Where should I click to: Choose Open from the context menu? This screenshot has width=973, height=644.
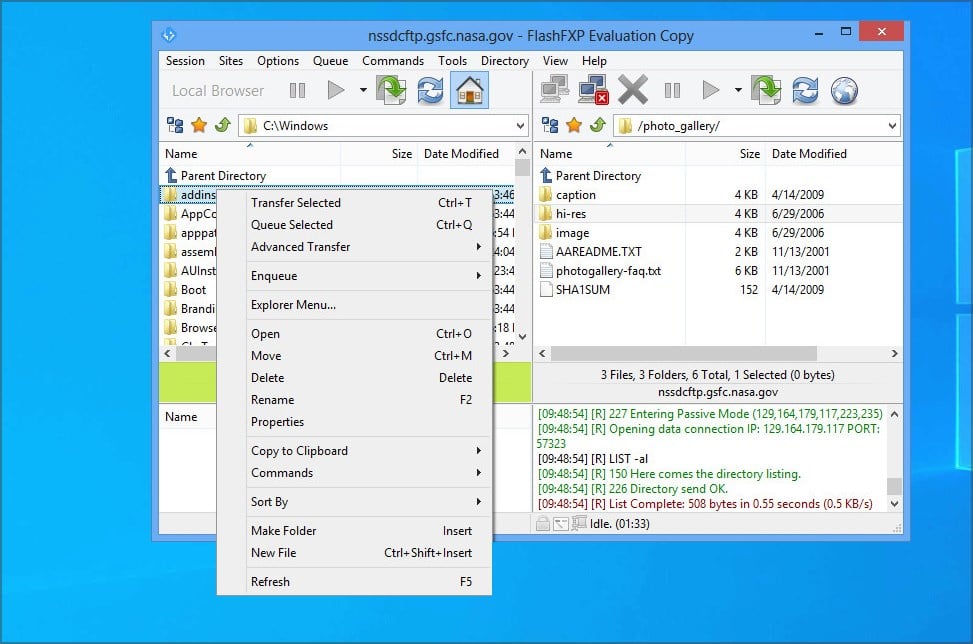(x=354, y=334)
